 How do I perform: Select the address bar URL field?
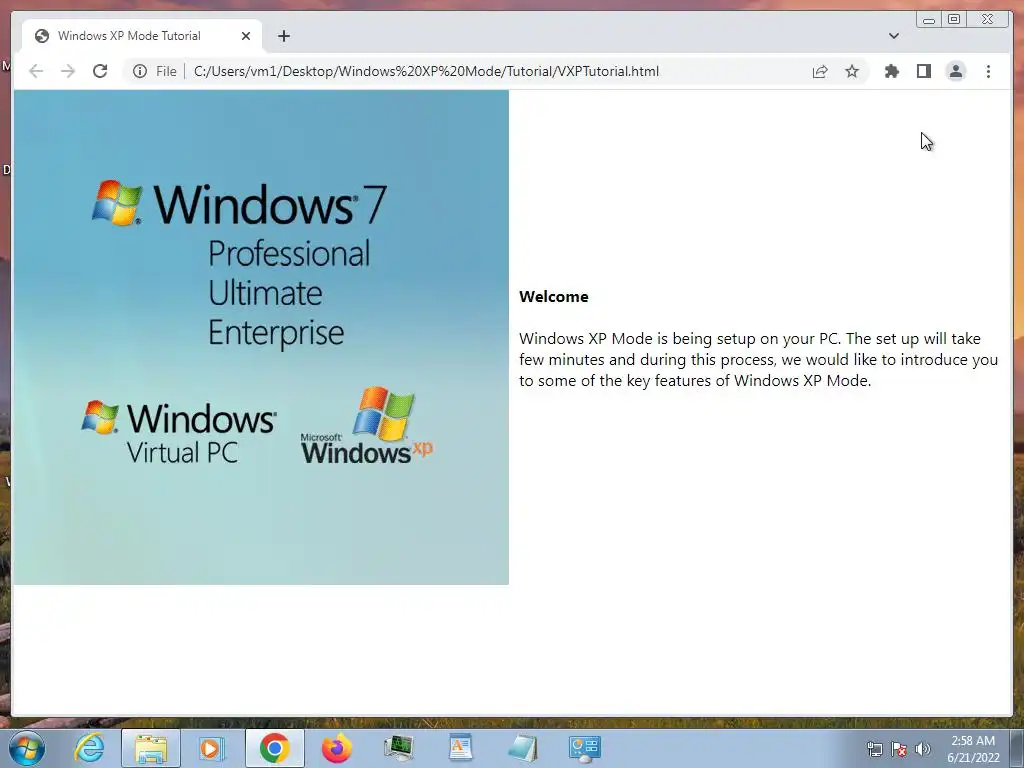pos(426,71)
